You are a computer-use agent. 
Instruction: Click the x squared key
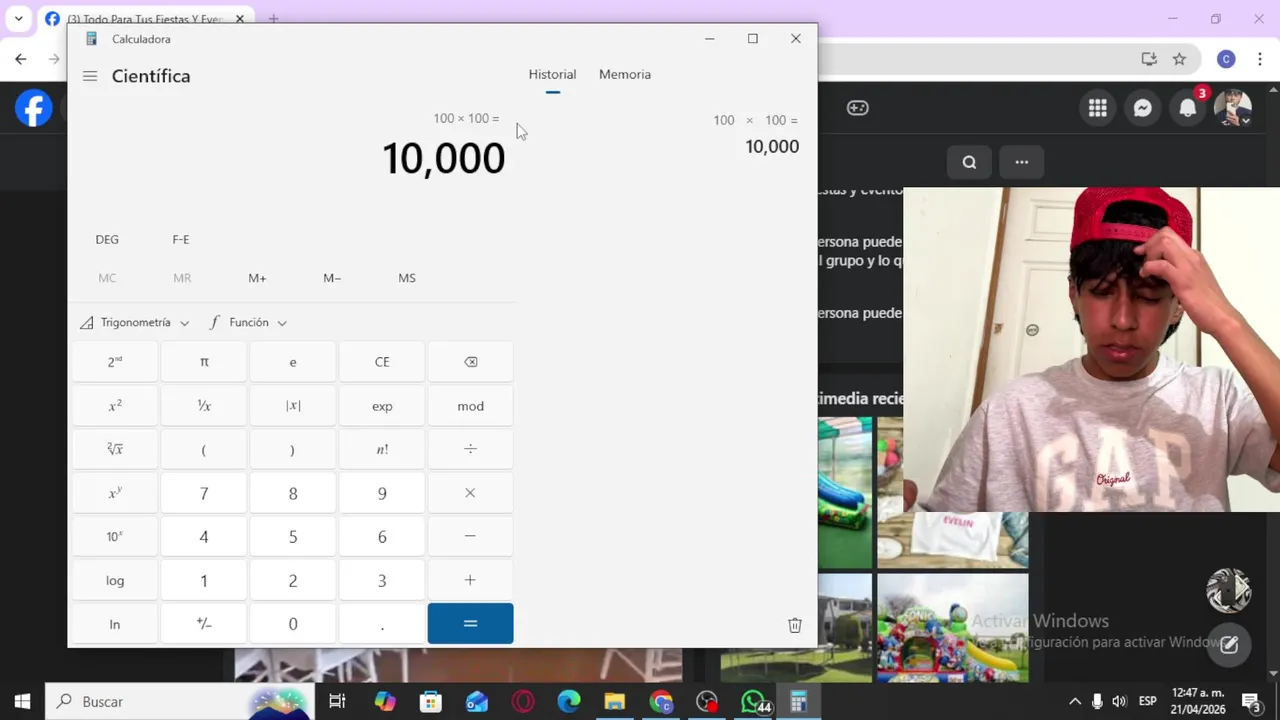click(115, 406)
